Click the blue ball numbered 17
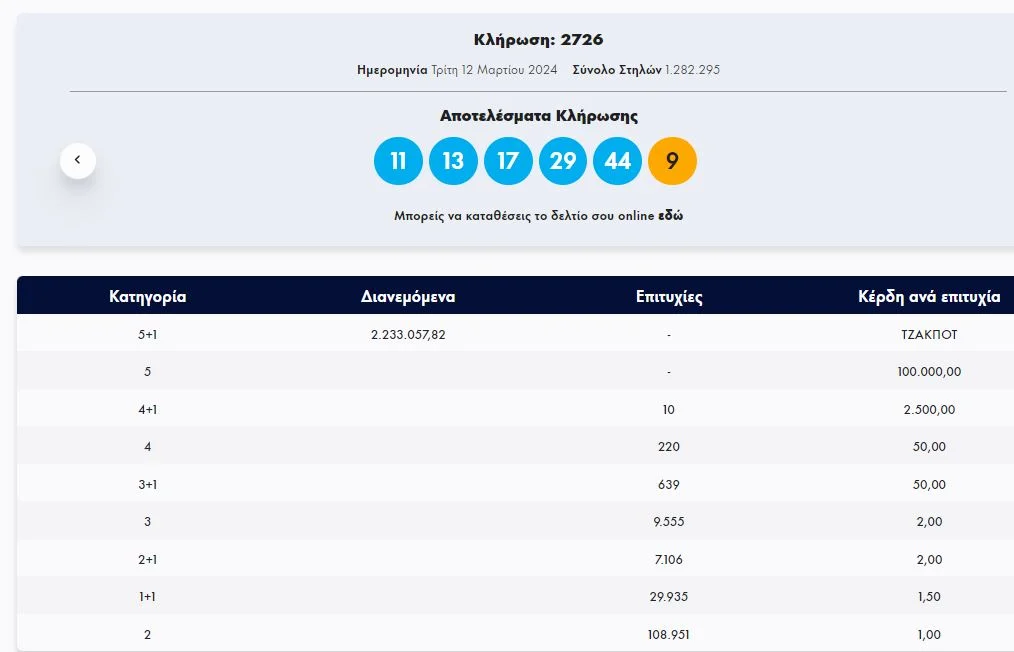Screen dimensions: 1014x652 coord(508,161)
